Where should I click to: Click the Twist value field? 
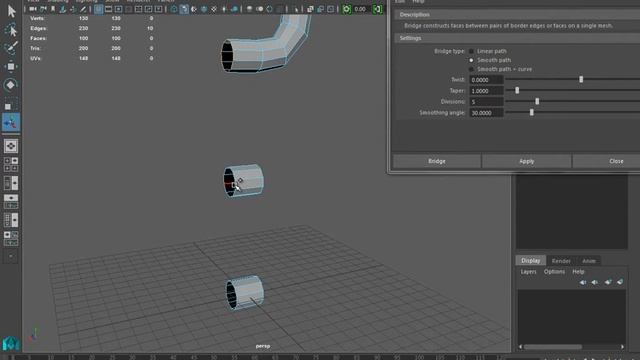coord(486,80)
